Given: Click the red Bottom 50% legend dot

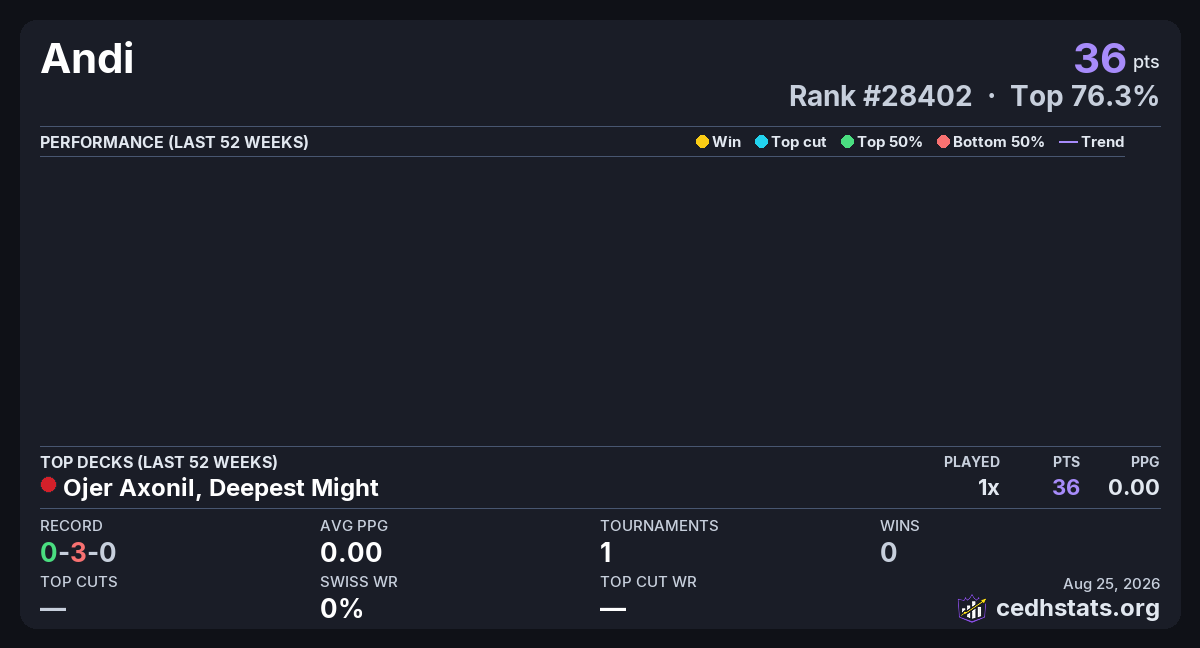Looking at the screenshot, I should 943,142.
